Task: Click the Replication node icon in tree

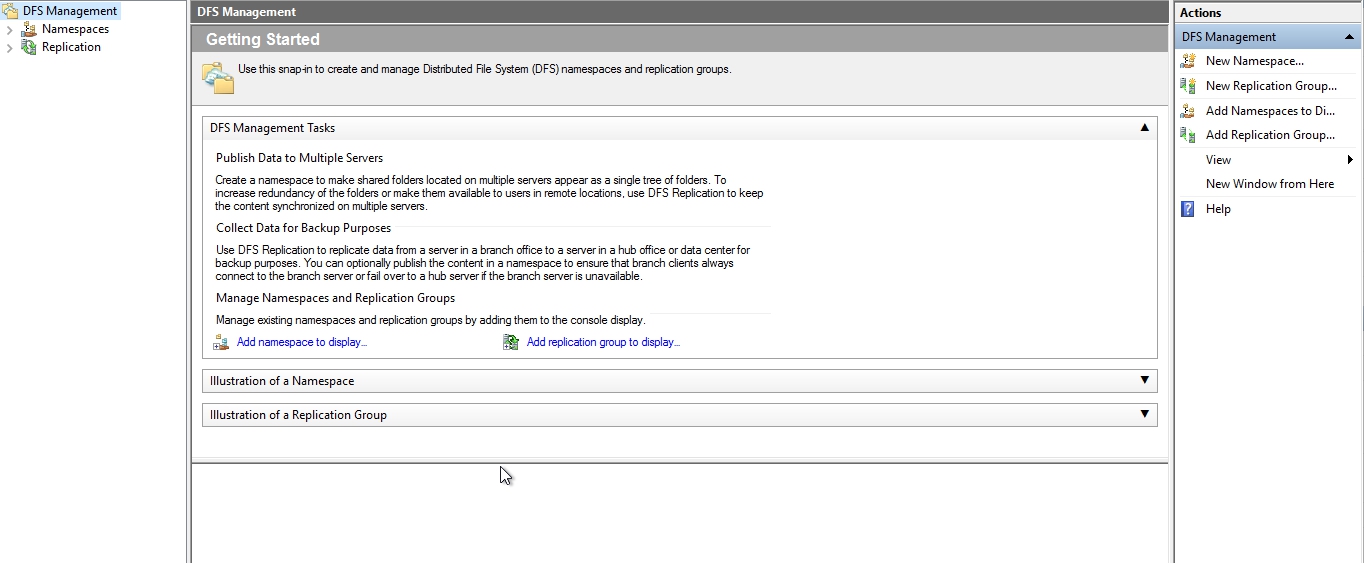Action: click(x=29, y=47)
